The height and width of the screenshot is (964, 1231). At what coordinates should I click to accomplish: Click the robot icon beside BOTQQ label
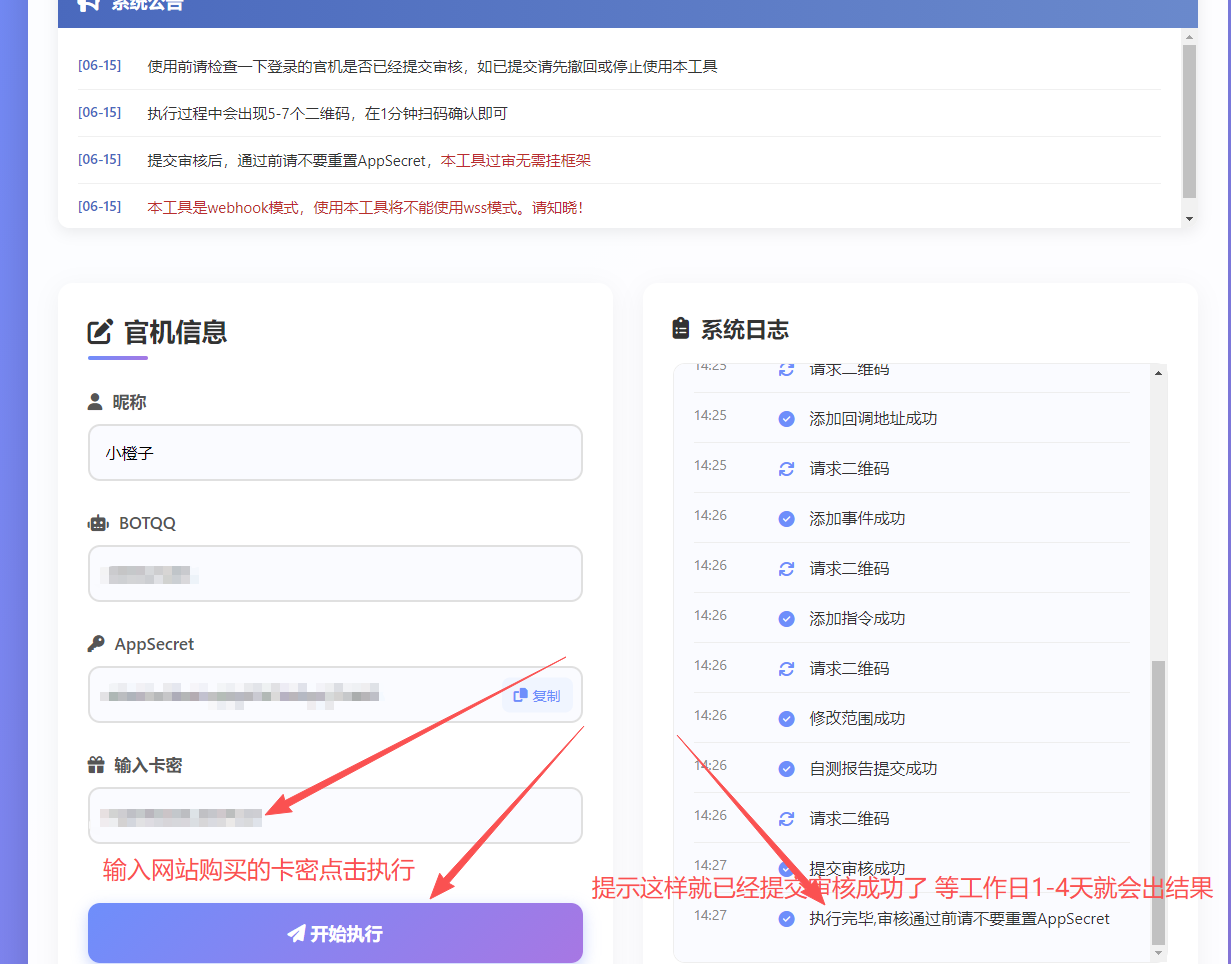(97, 523)
